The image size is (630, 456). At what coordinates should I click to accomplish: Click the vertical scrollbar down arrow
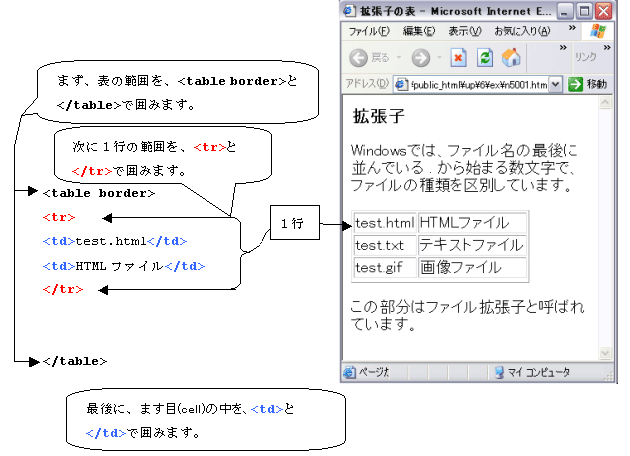(604, 353)
